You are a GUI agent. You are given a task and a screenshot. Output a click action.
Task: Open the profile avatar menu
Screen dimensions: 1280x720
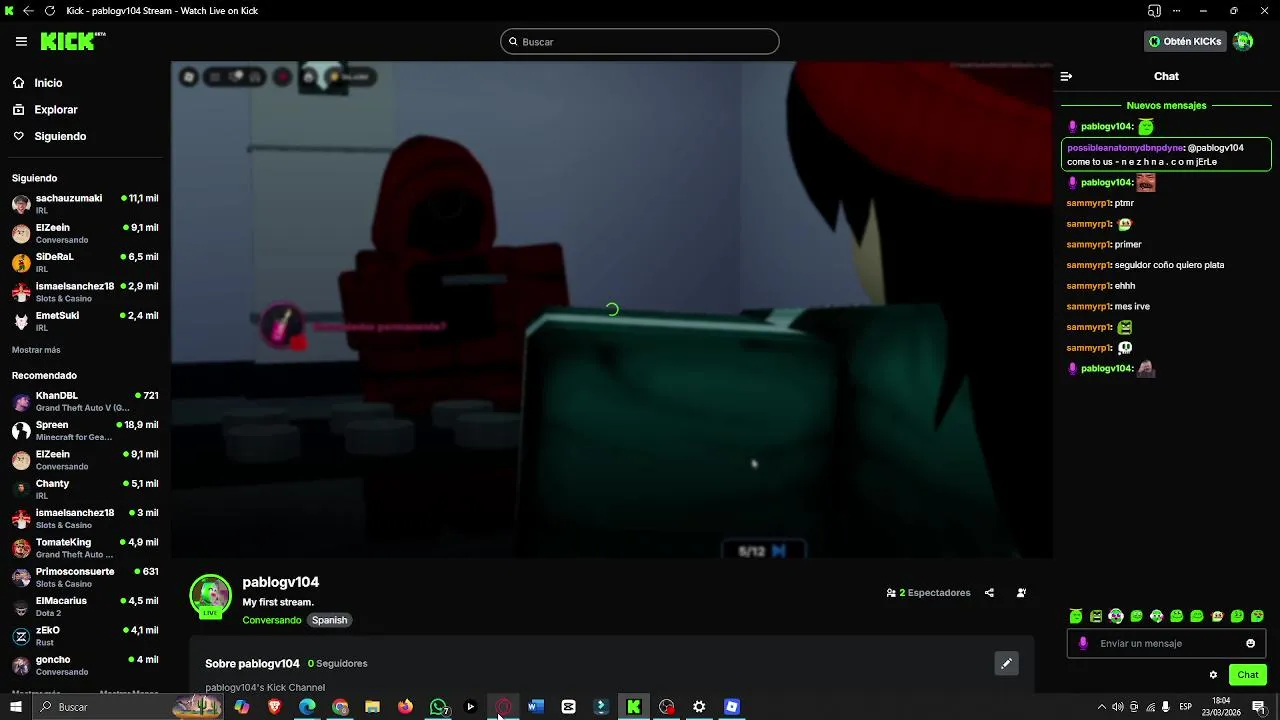tap(1243, 41)
